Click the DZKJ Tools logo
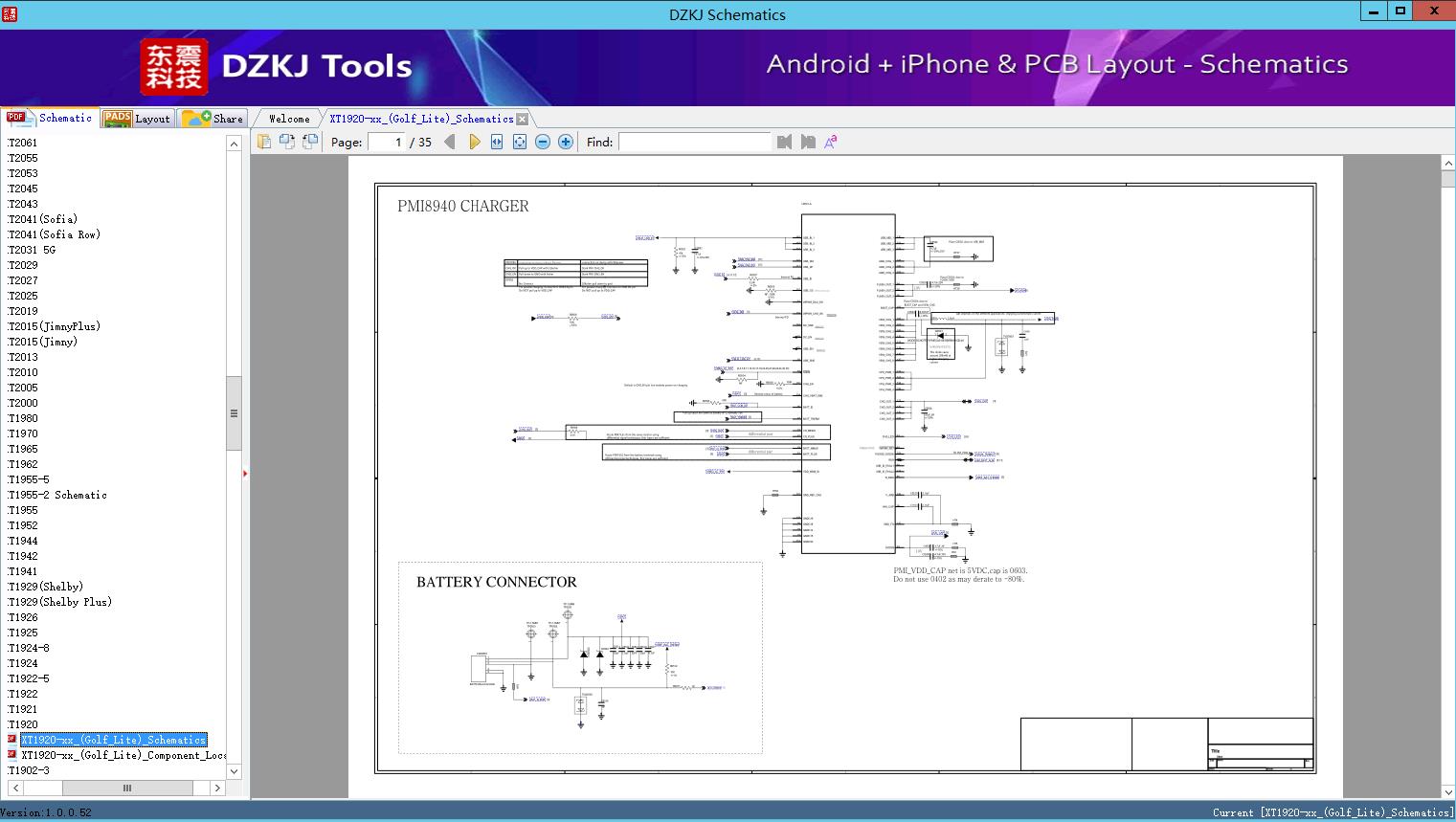1456x822 pixels. pyautogui.click(x=277, y=66)
